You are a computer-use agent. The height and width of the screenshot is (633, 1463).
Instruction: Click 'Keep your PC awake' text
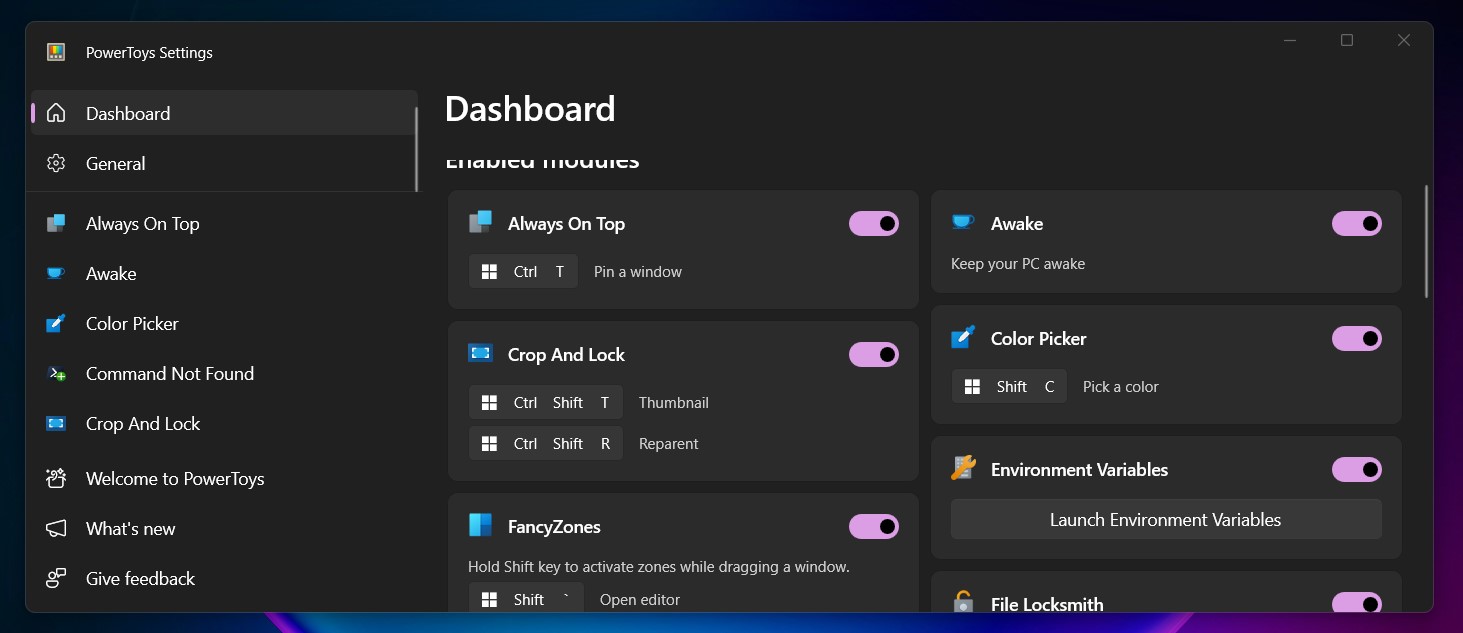coord(1018,264)
